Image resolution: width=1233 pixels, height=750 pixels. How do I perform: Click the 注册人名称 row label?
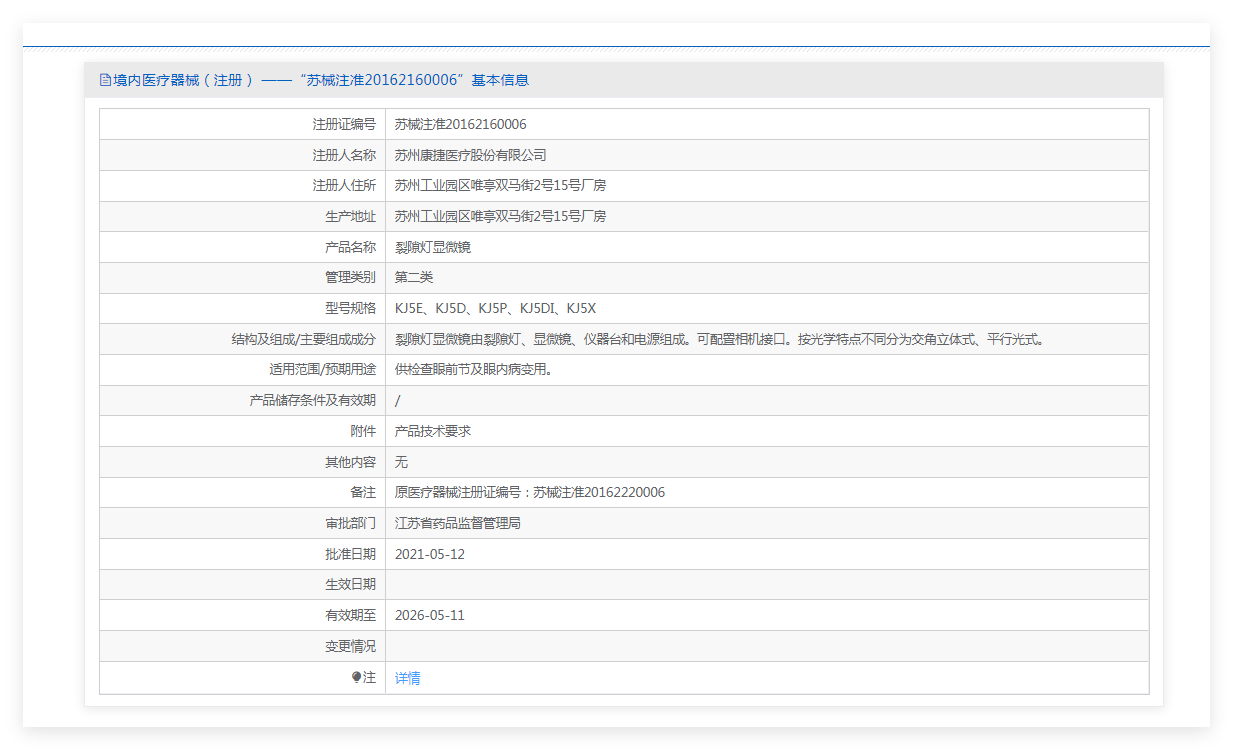(344, 155)
